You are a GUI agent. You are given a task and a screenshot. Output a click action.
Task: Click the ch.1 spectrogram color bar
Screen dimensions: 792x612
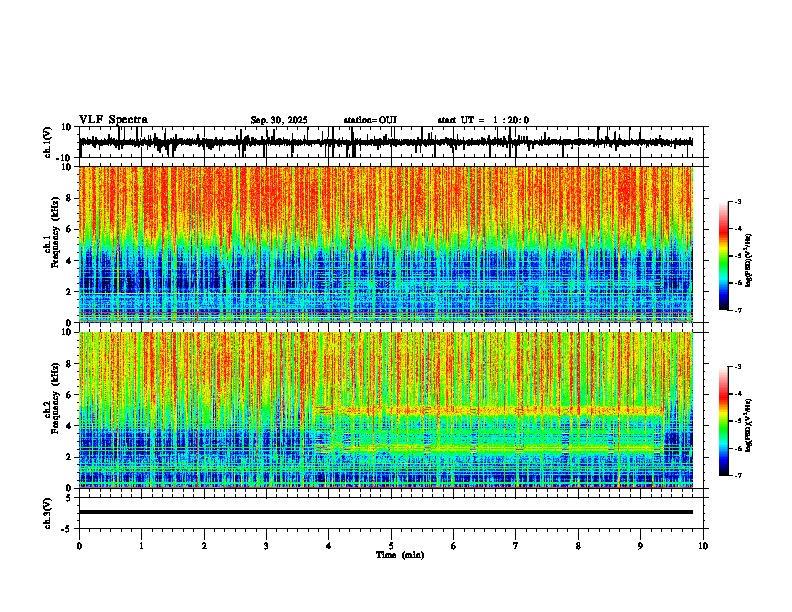[x=724, y=256]
